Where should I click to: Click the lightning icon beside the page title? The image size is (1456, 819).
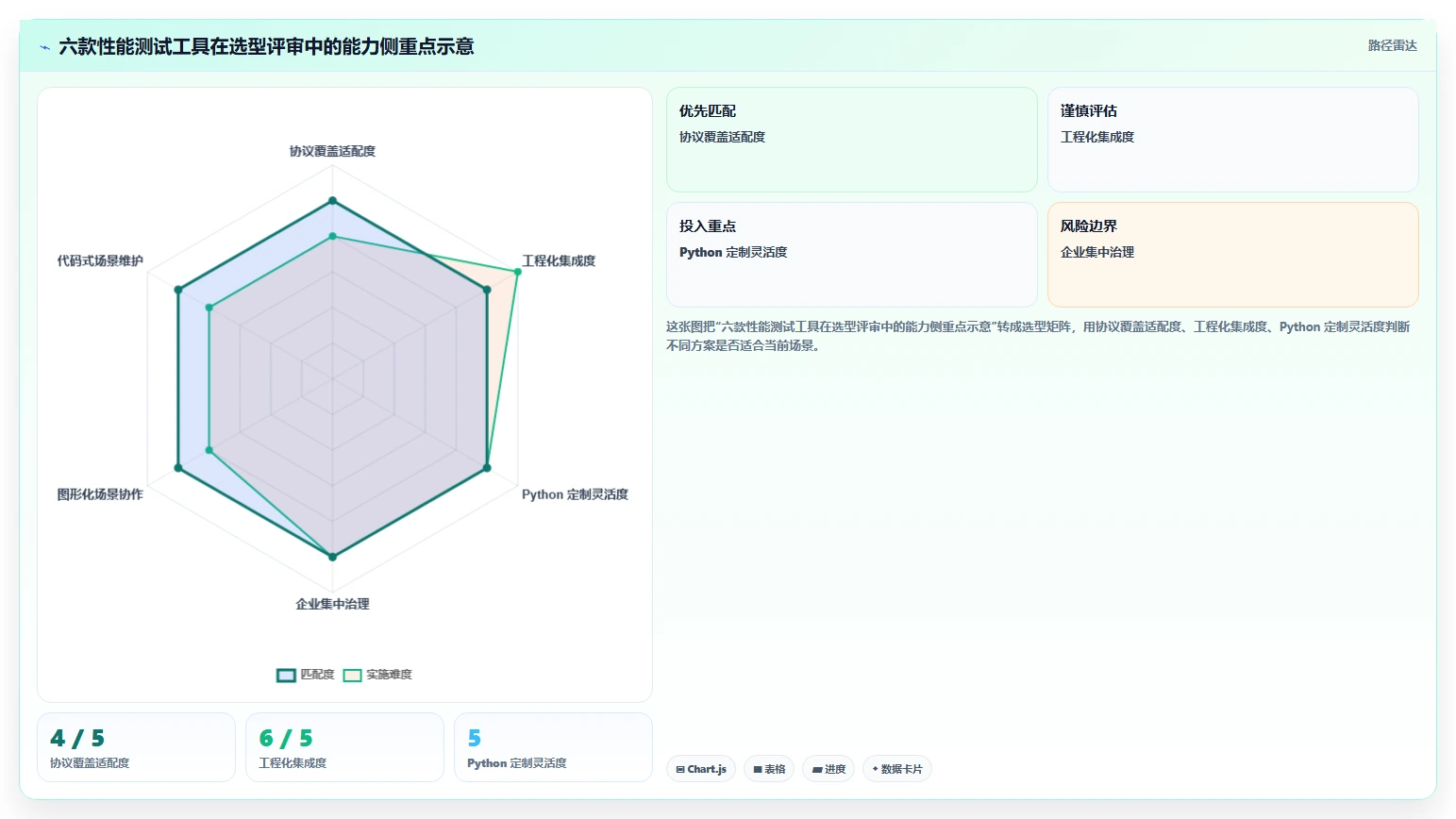click(x=44, y=47)
